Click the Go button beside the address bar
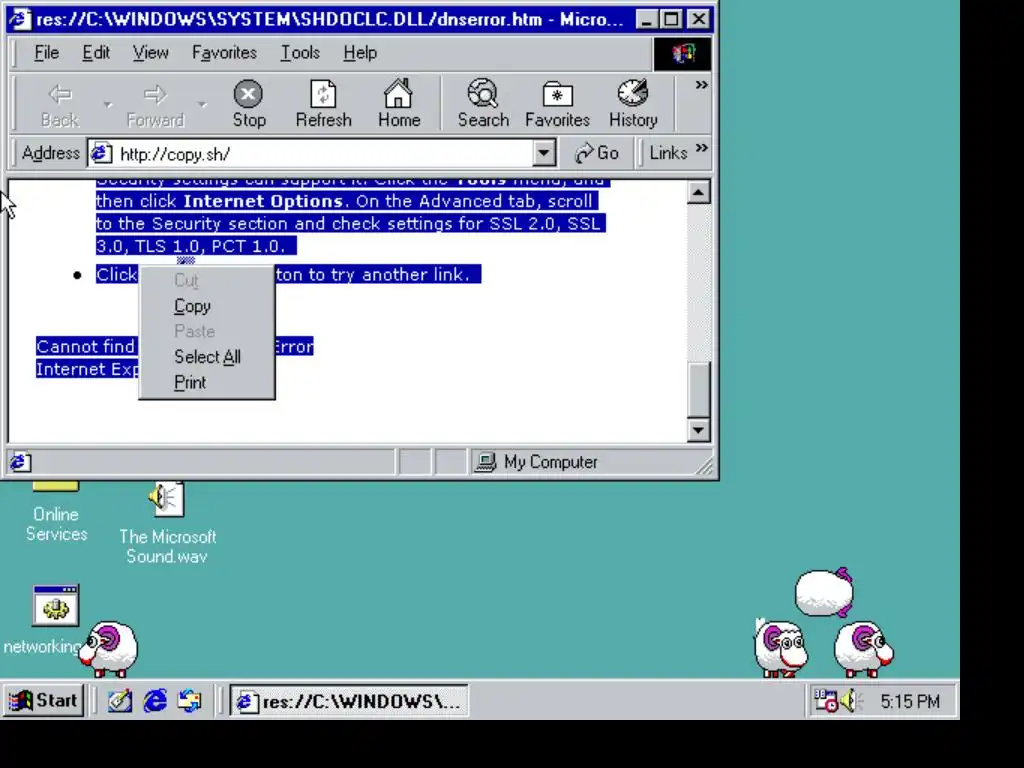1024x768 pixels. [596, 153]
